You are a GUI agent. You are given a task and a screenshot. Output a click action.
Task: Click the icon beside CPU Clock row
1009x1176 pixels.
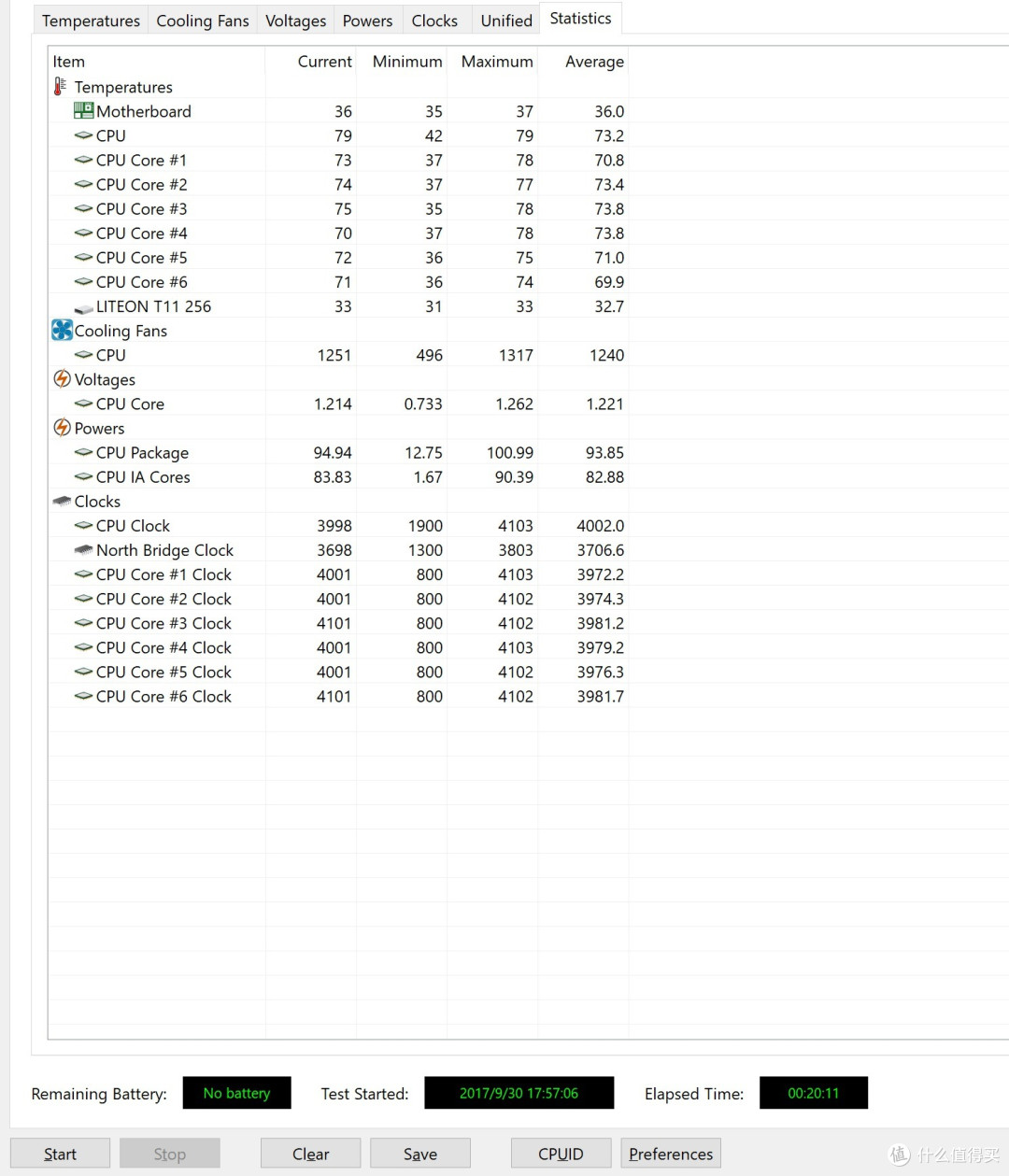click(83, 525)
